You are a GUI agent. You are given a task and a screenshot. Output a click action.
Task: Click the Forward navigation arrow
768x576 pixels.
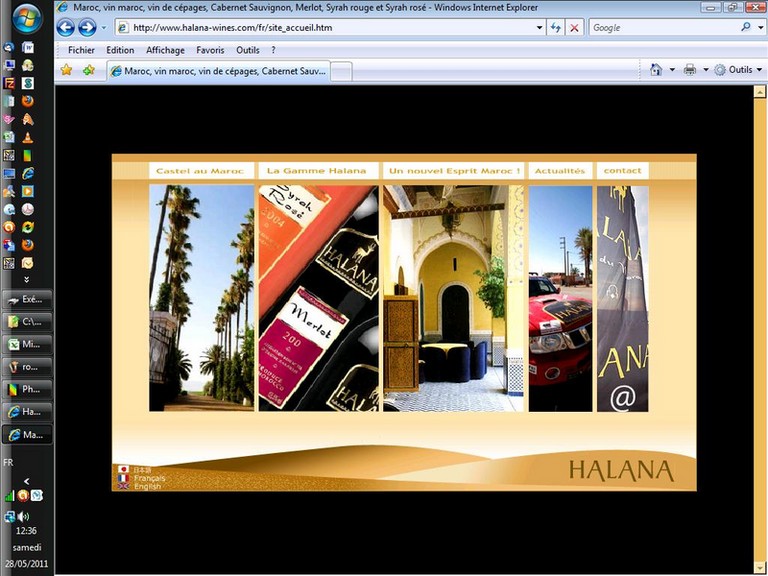tap(87, 28)
